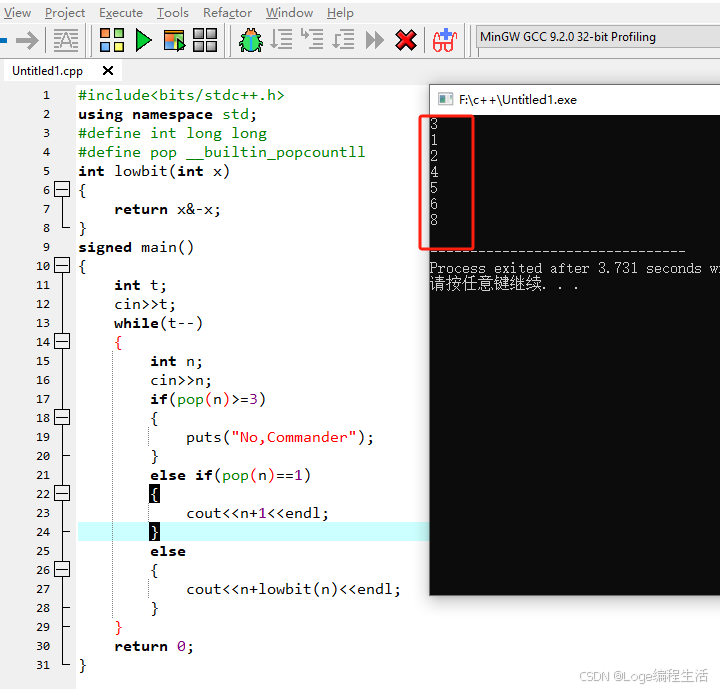
Task: Click the Compile & Run icon
Action: [x=174, y=40]
